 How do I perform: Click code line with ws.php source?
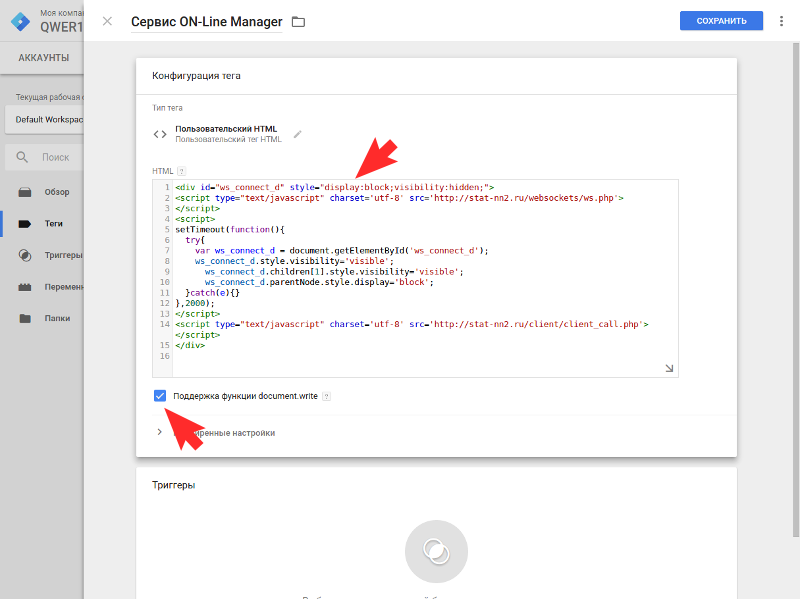399,198
